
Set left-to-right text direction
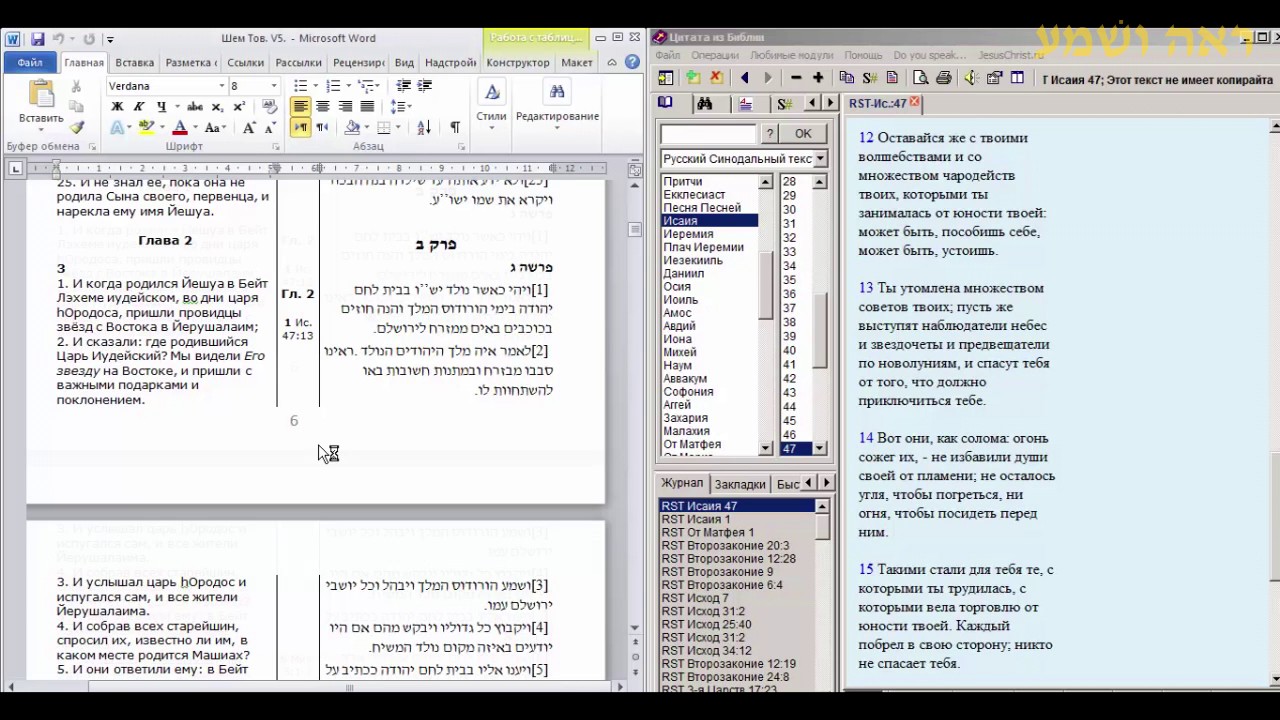tap(300, 127)
